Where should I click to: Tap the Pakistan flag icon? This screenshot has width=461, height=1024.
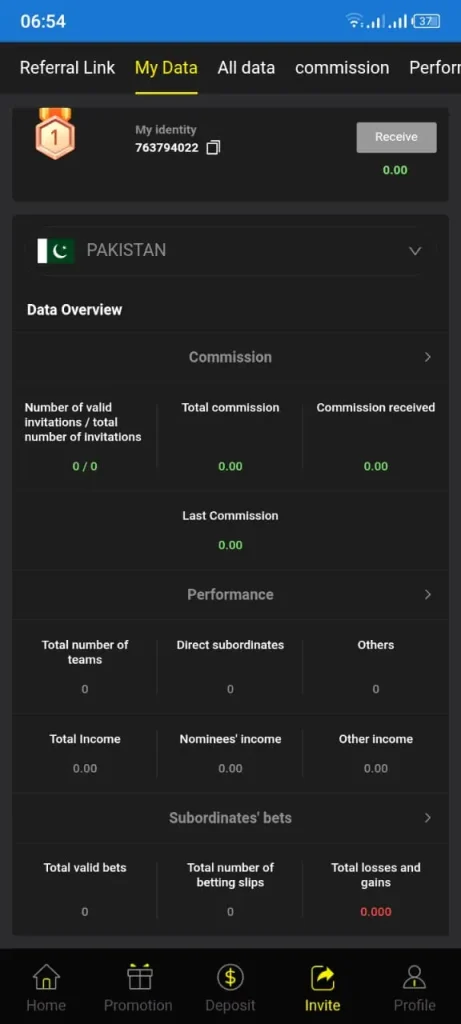(56, 251)
